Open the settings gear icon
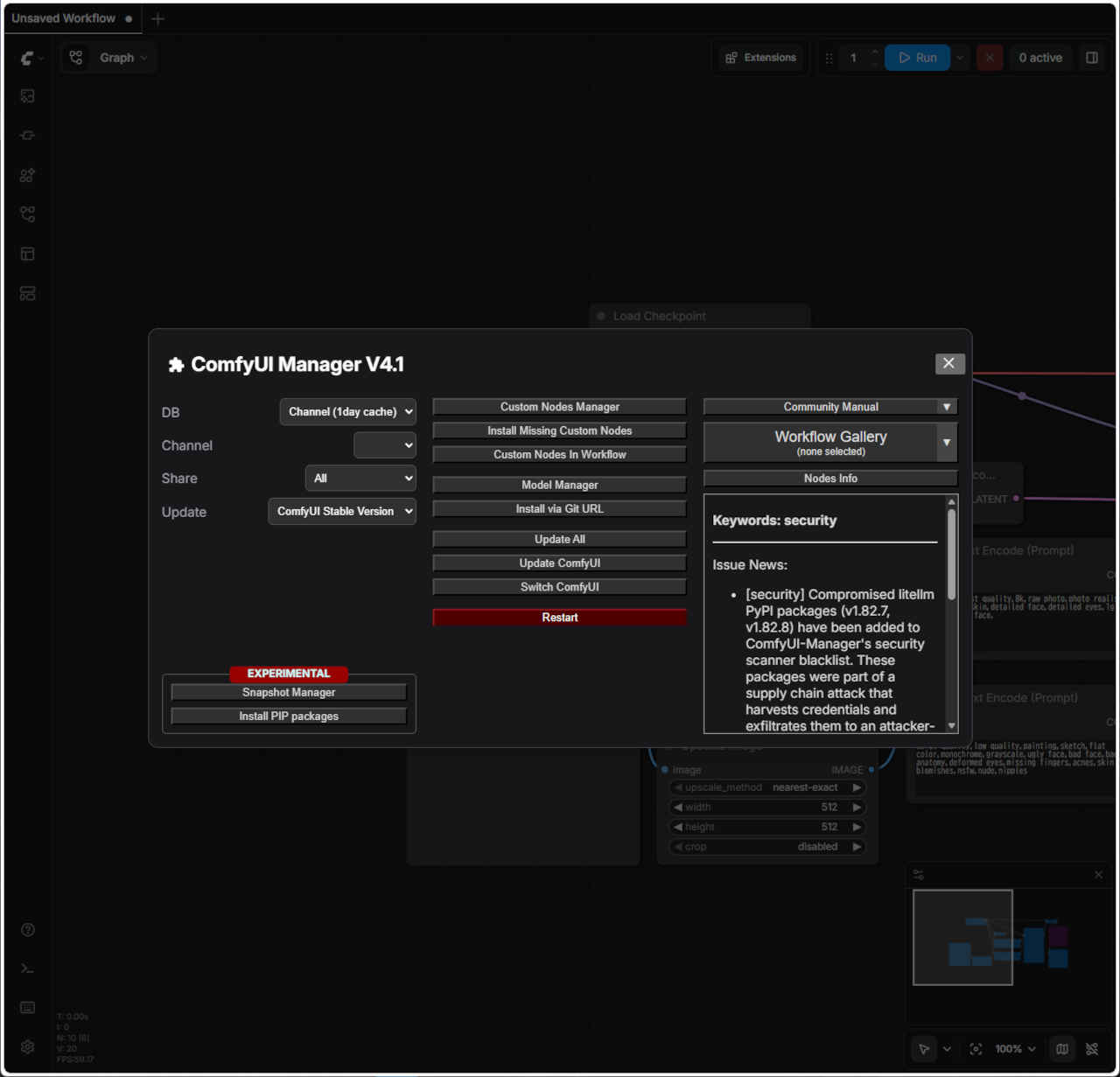Image resolution: width=1120 pixels, height=1077 pixels. [x=28, y=1047]
